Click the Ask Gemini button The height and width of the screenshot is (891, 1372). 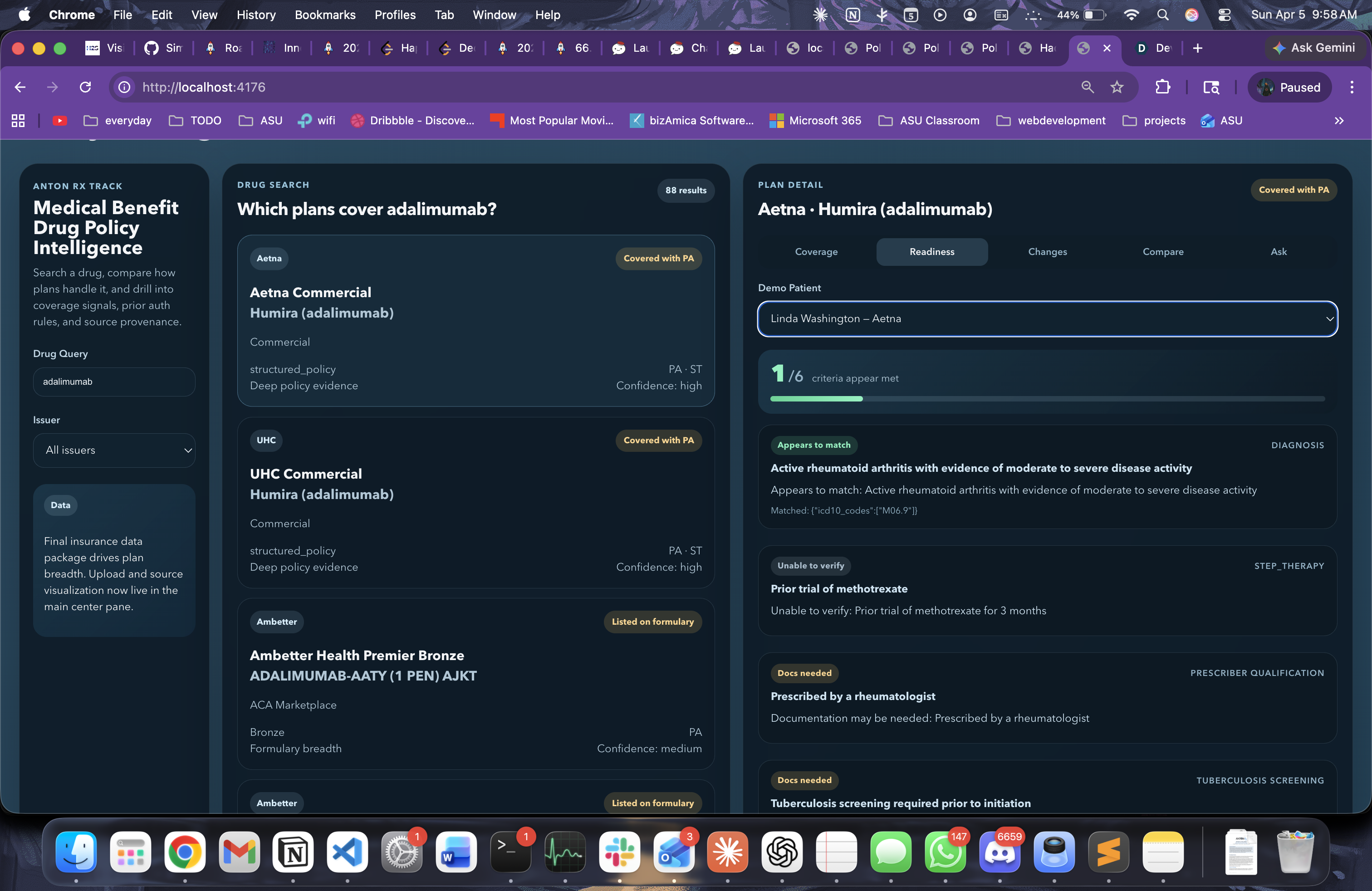[1314, 48]
